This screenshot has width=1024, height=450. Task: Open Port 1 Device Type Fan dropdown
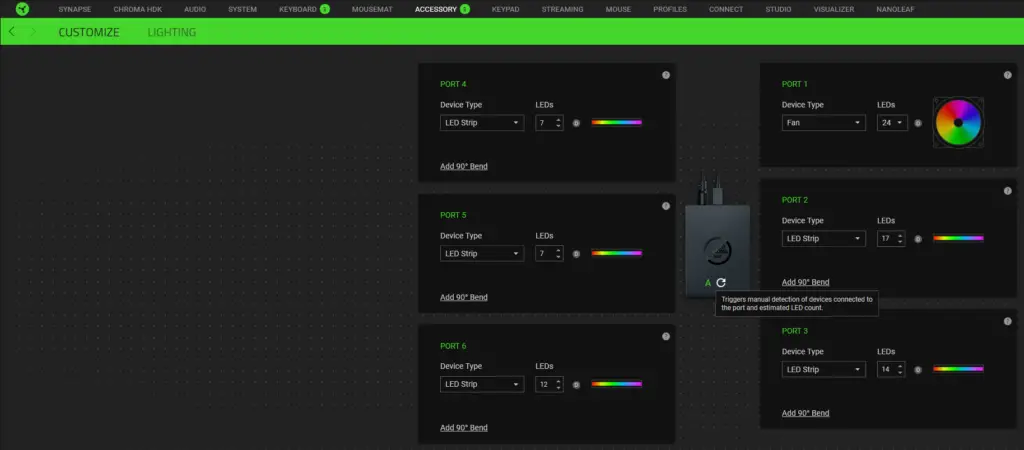824,123
